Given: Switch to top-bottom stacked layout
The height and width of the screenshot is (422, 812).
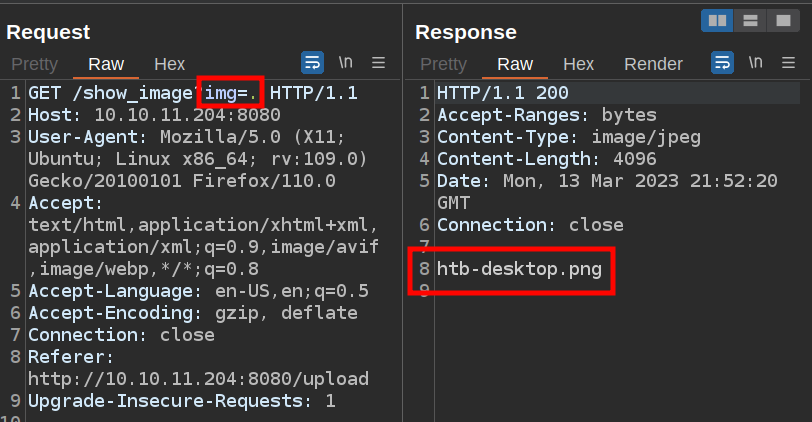Looking at the screenshot, I should point(751,20).
